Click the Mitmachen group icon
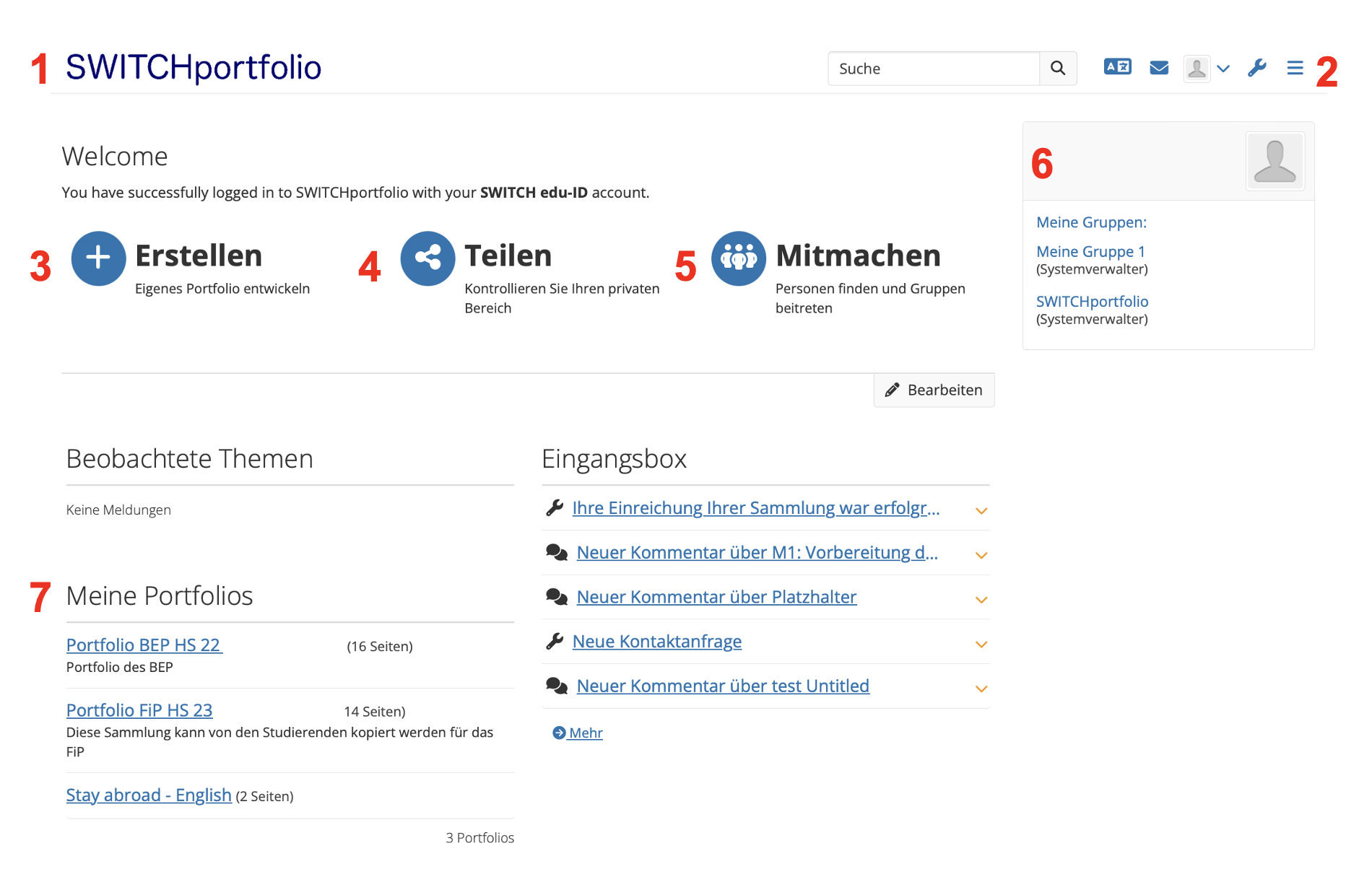The image size is (1372, 882). (x=738, y=258)
